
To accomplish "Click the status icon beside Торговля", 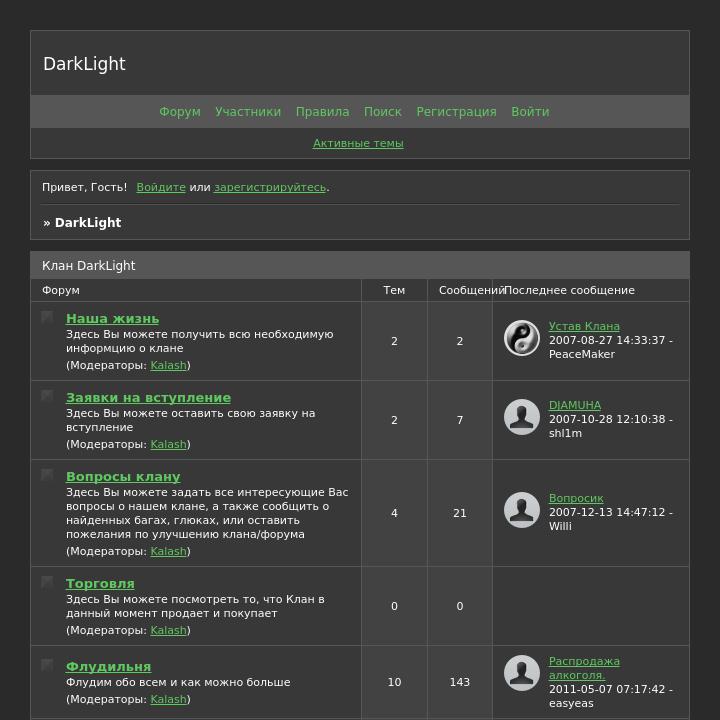I will 47,582.
